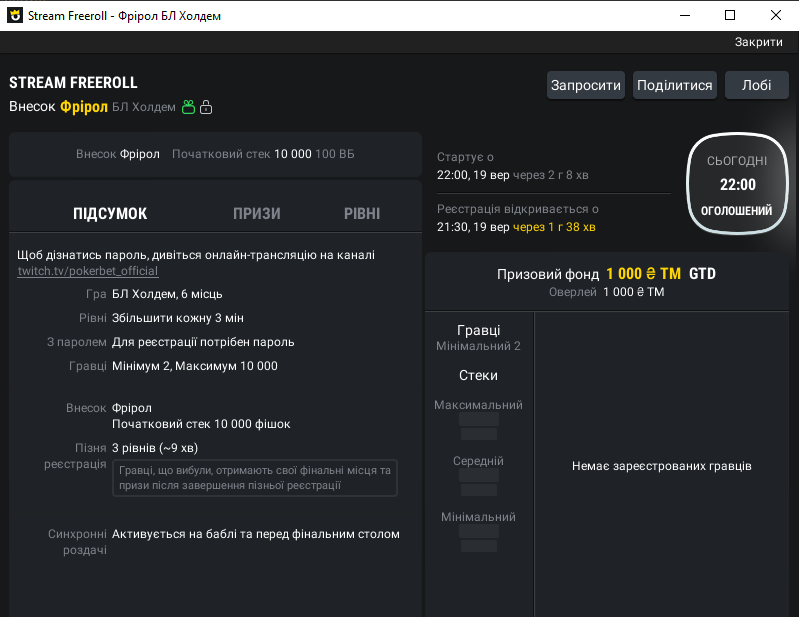Click the Сьогодні 22:00 status badge
The image size is (799, 617).
[737, 185]
